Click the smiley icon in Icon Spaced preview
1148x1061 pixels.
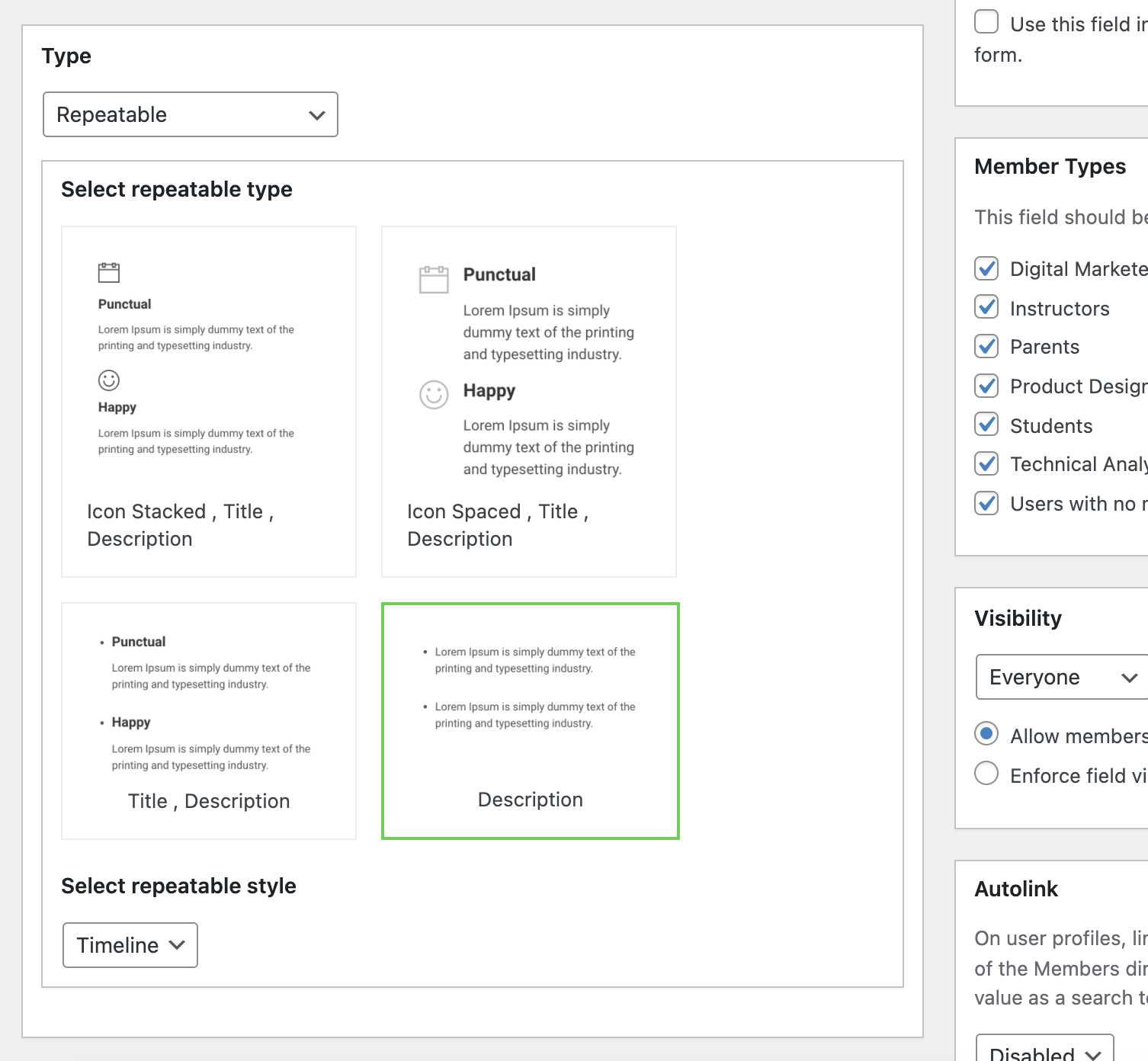point(434,395)
